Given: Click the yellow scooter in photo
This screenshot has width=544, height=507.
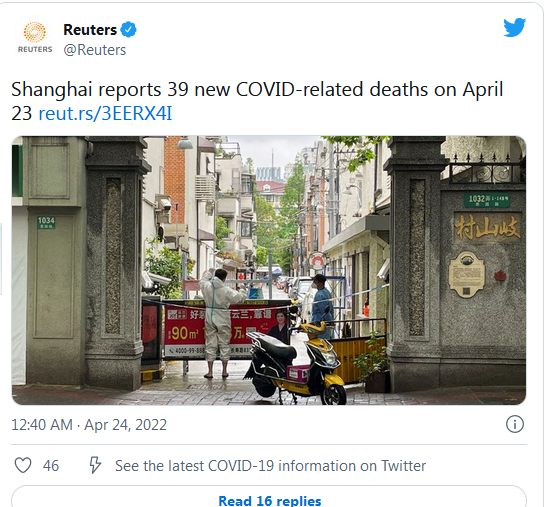Looking at the screenshot, I should pos(296,363).
